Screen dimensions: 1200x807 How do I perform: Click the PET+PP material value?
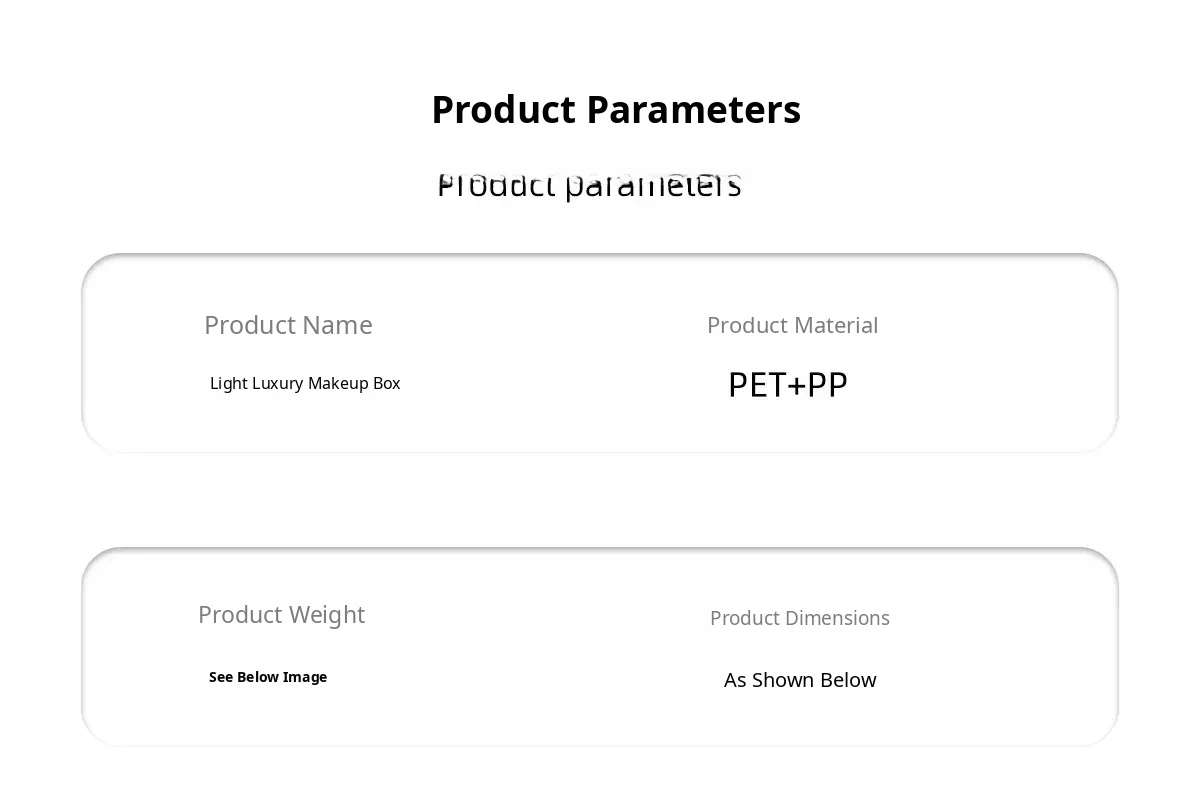pos(787,385)
